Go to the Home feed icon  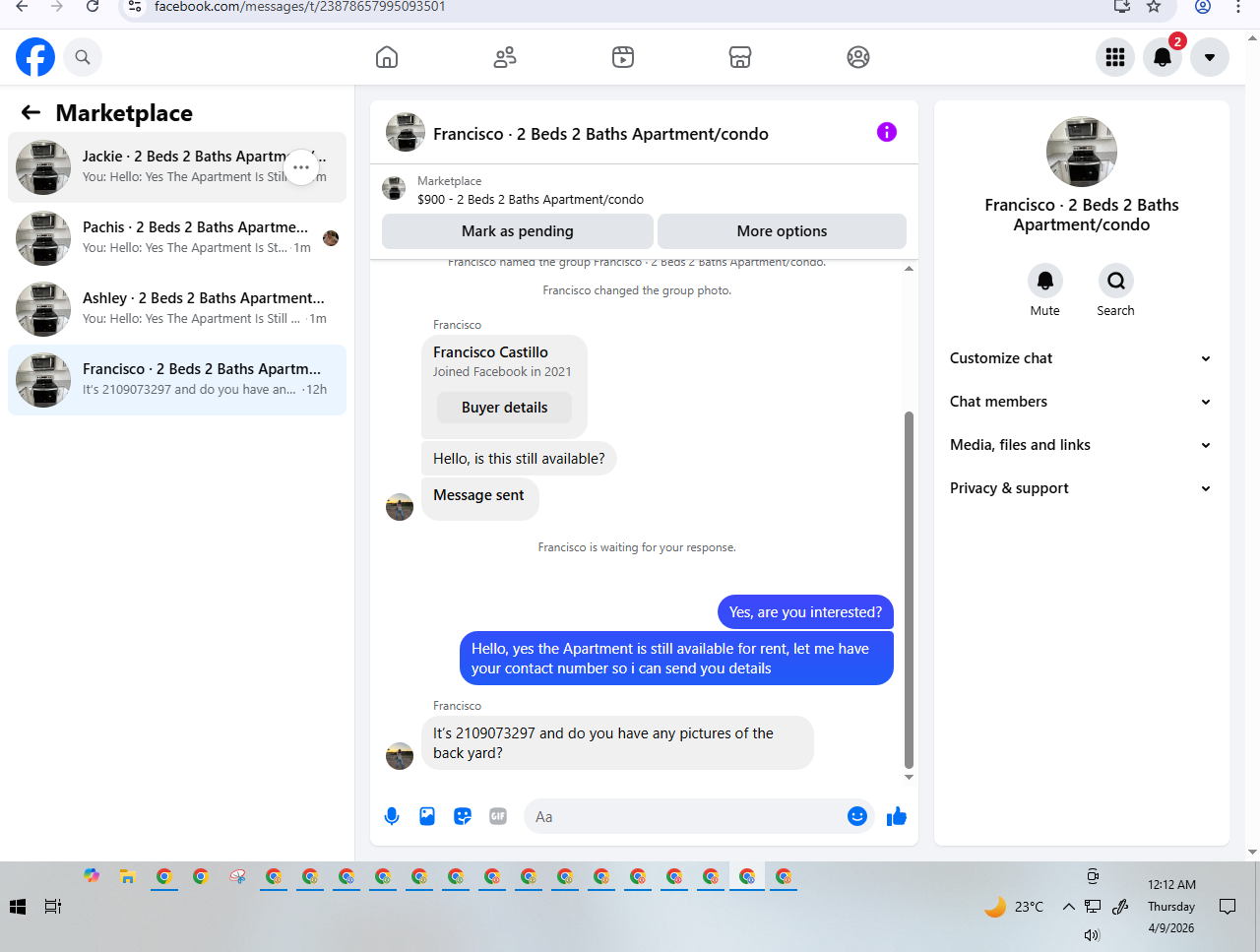click(x=387, y=57)
